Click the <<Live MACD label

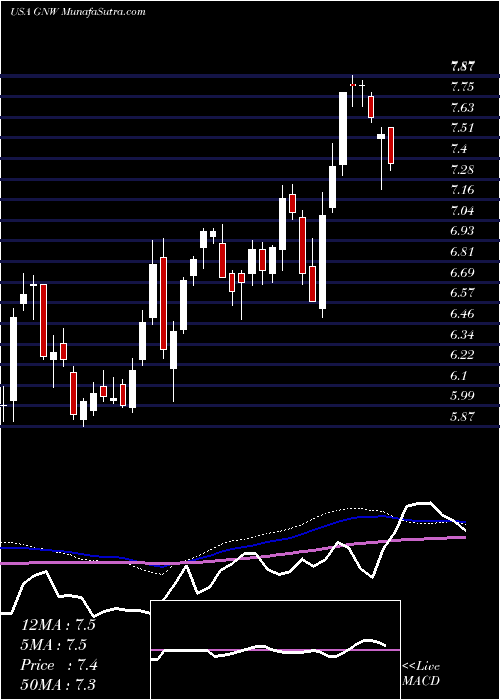[421, 674]
